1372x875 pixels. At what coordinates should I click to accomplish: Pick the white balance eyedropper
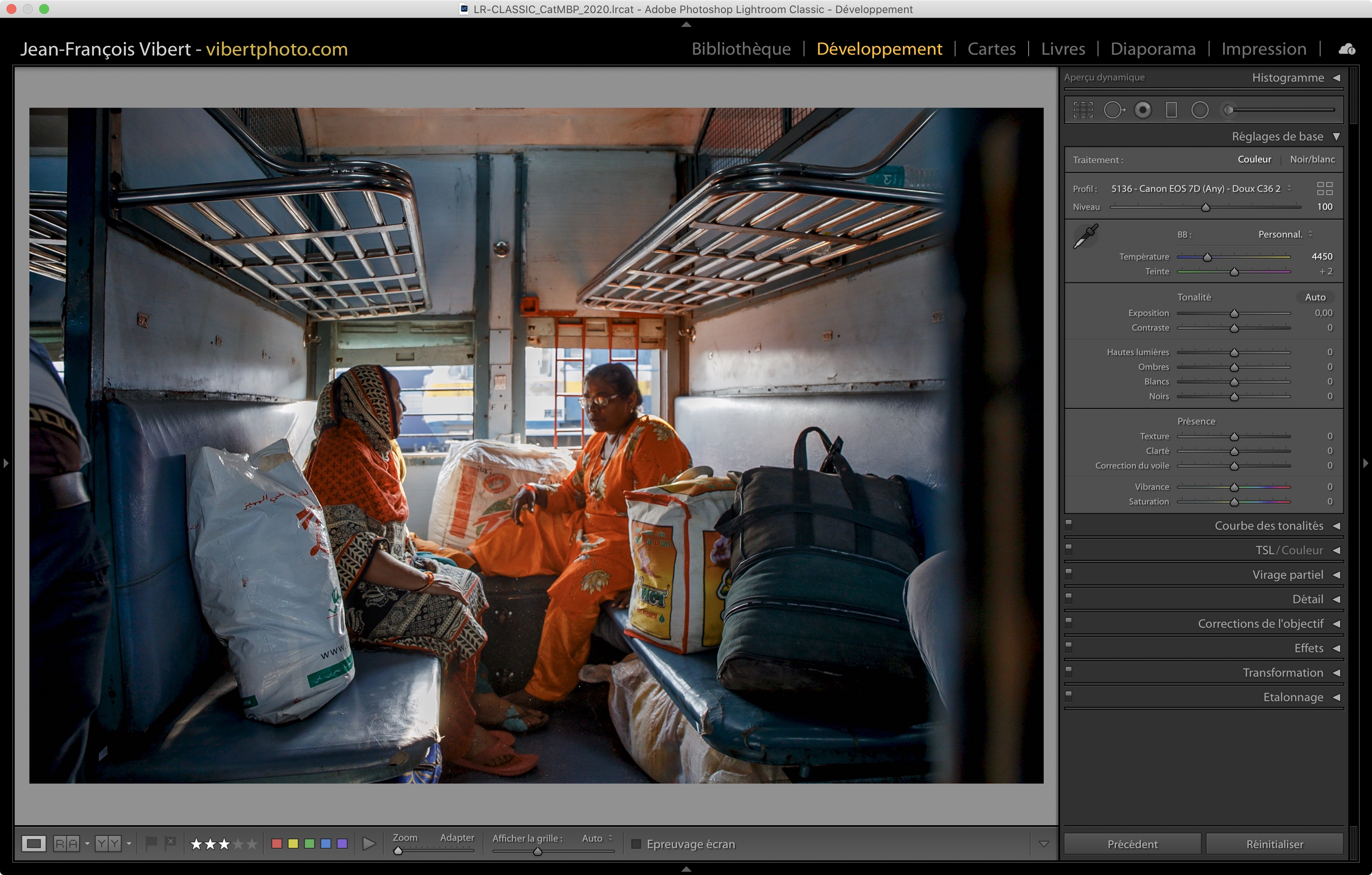pos(1085,235)
